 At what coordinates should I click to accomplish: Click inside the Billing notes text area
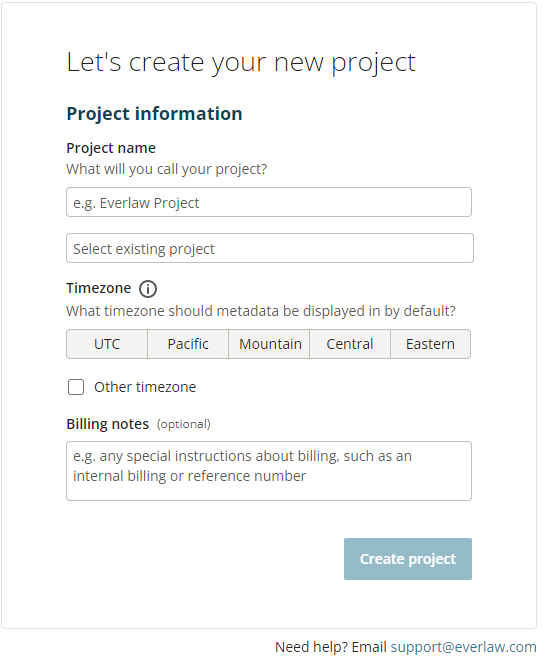click(x=269, y=471)
